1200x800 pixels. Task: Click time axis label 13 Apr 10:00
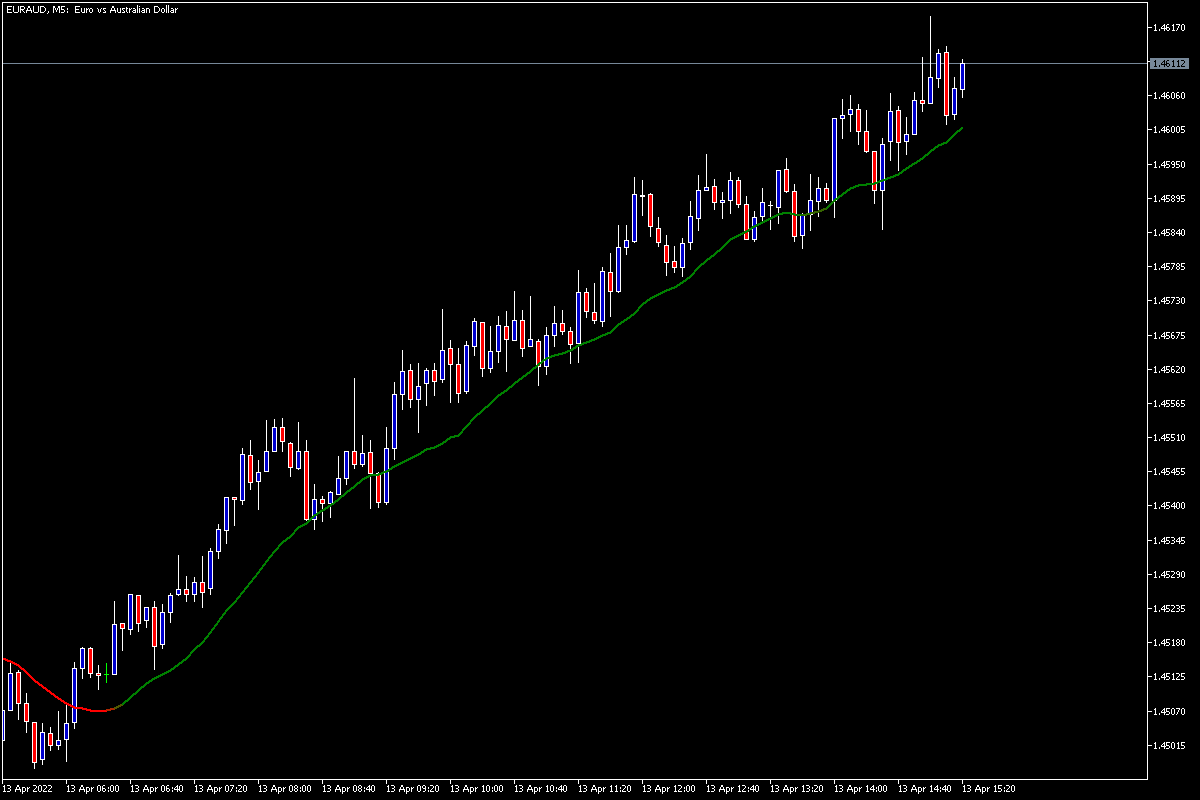[477, 789]
